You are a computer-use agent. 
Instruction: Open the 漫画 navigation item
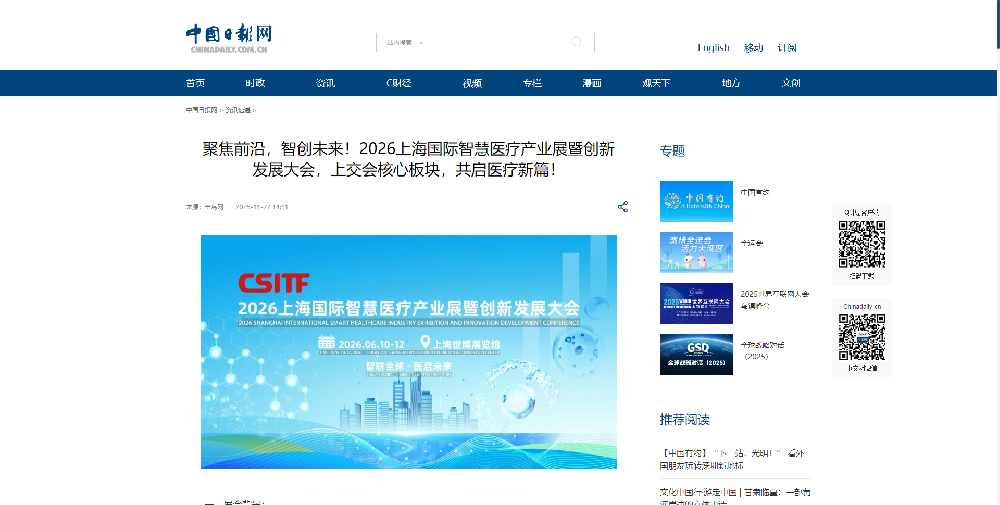coord(592,83)
